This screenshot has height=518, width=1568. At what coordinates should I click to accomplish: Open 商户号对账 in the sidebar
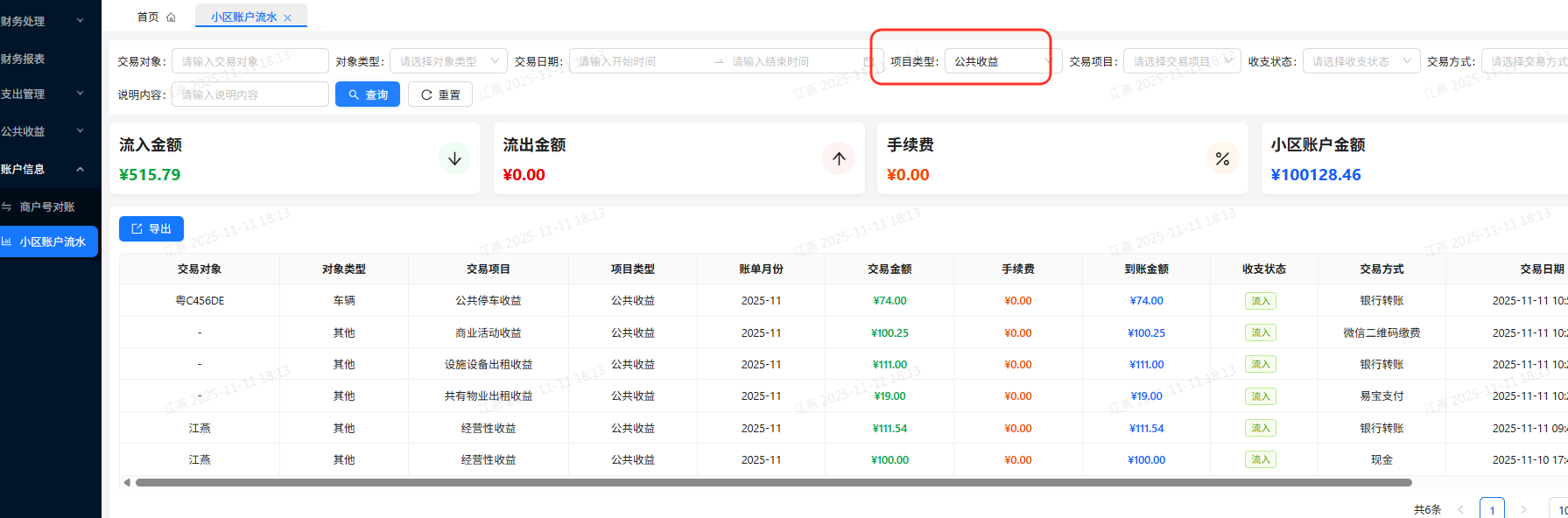47,206
